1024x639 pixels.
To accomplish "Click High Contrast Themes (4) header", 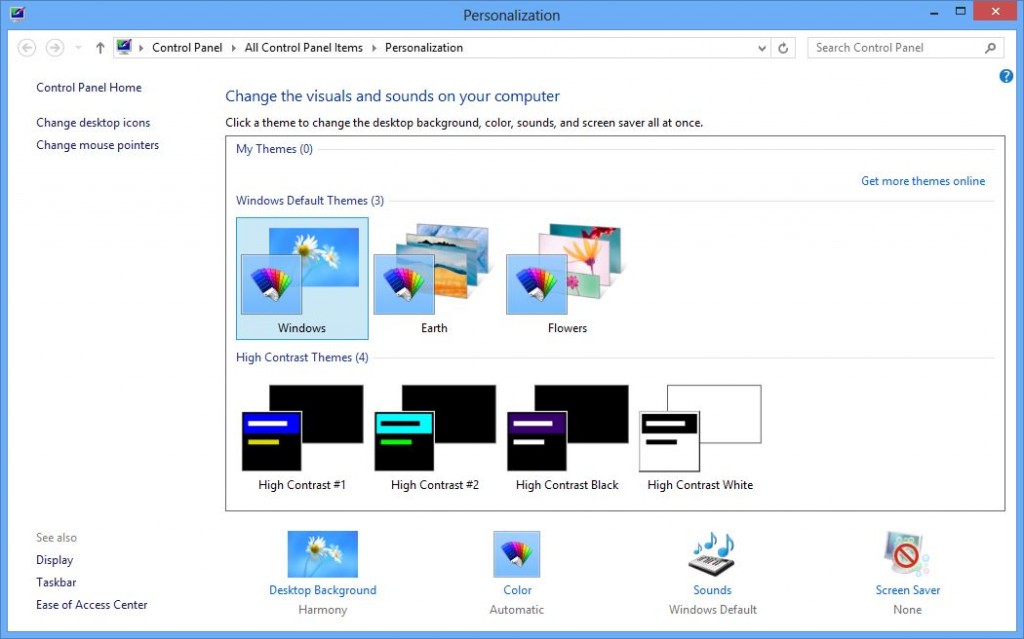I will (x=302, y=357).
